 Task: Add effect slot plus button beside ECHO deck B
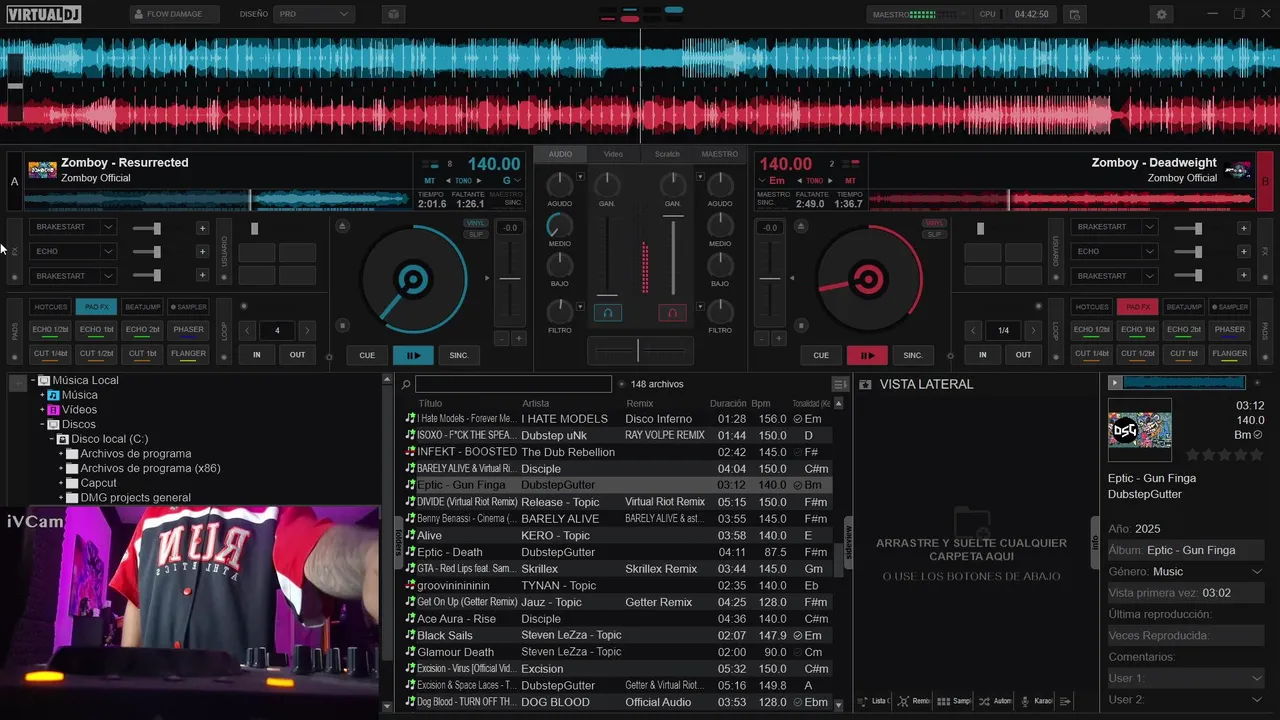coord(1243,252)
